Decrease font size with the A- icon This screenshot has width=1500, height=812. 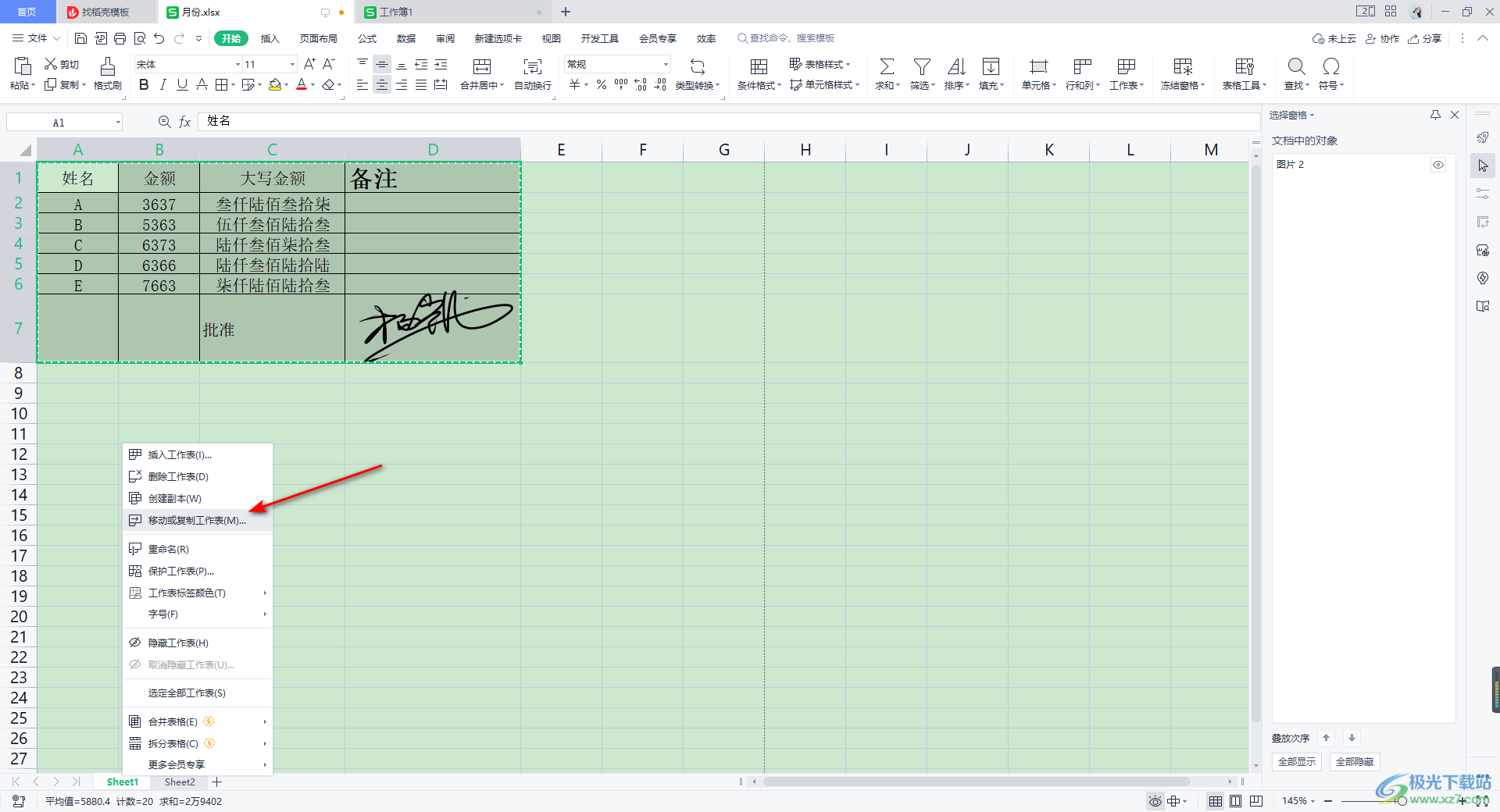click(329, 64)
